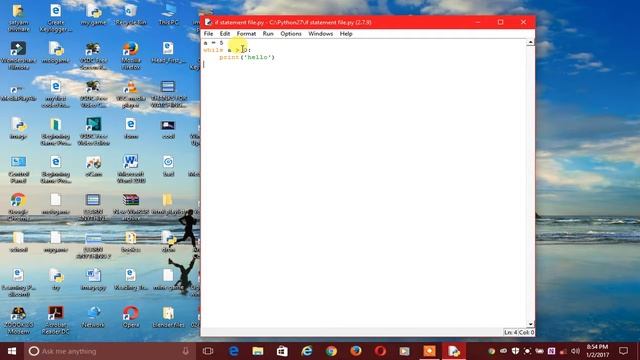Open Google Chrome from the taskbar
Screen dimensions: 640x360
[331, 351]
